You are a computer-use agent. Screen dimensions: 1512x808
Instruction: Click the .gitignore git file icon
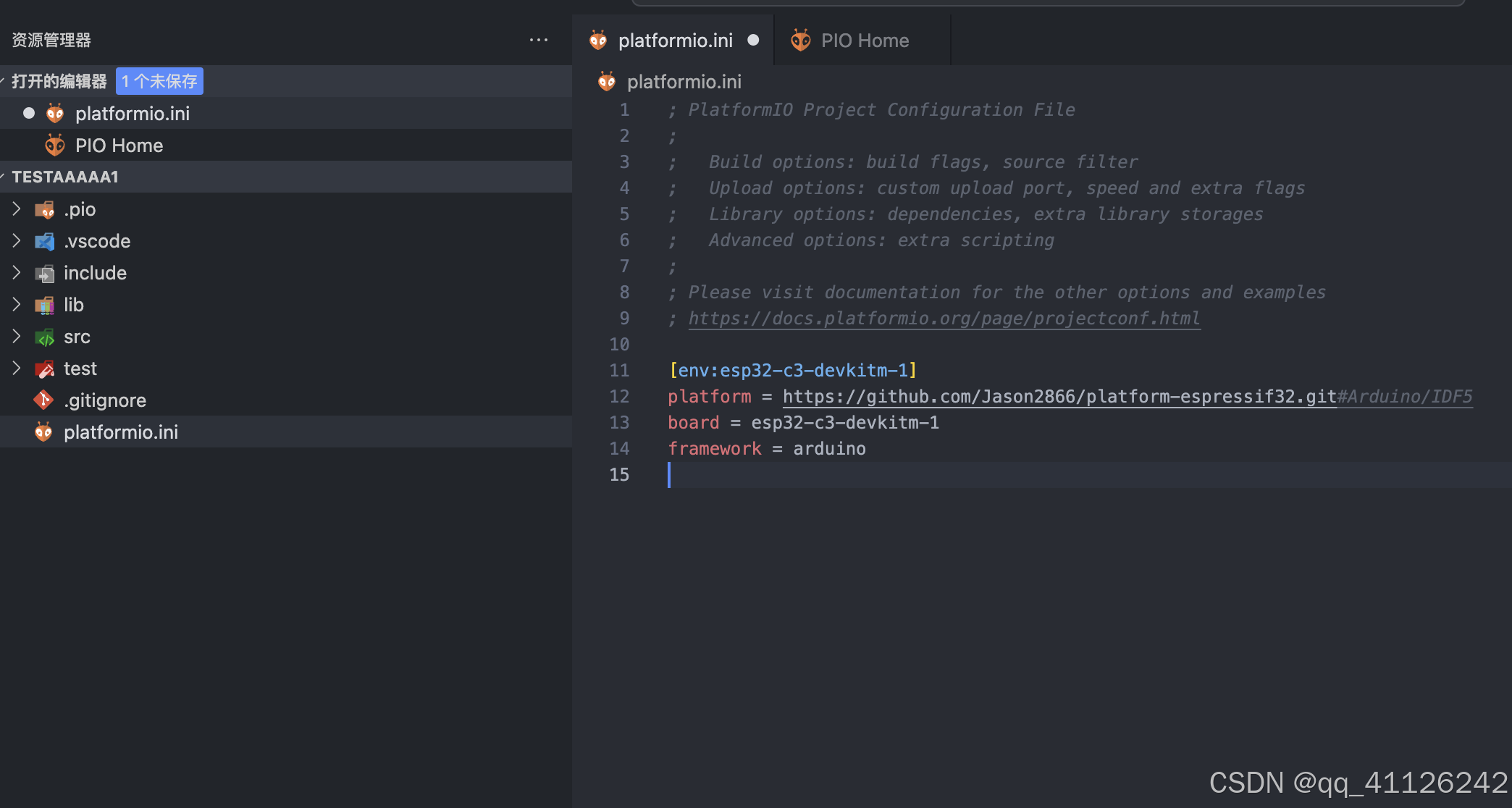[43, 400]
